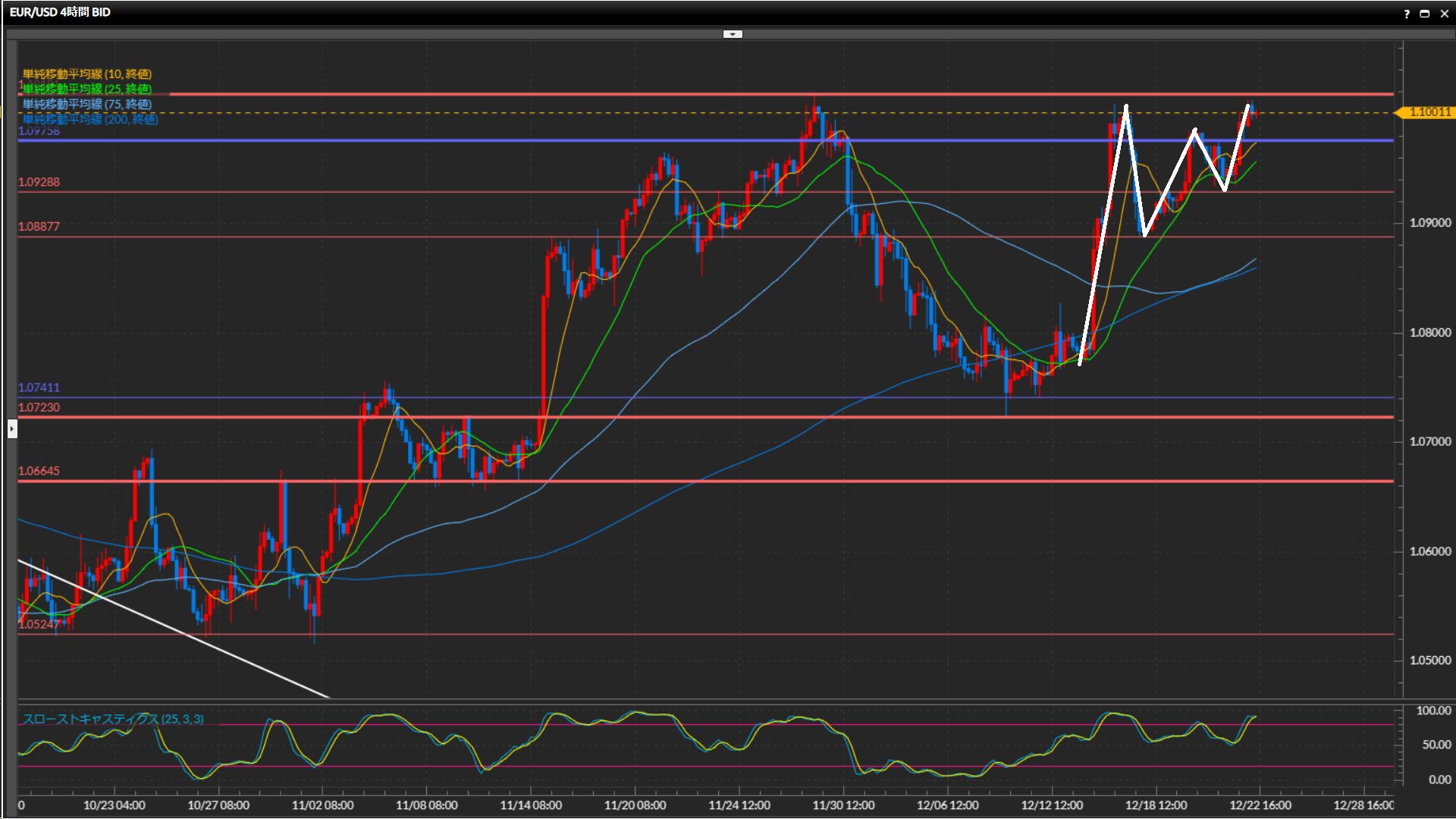Select the 25-period moving average label
The image size is (1456, 819).
[x=87, y=89]
